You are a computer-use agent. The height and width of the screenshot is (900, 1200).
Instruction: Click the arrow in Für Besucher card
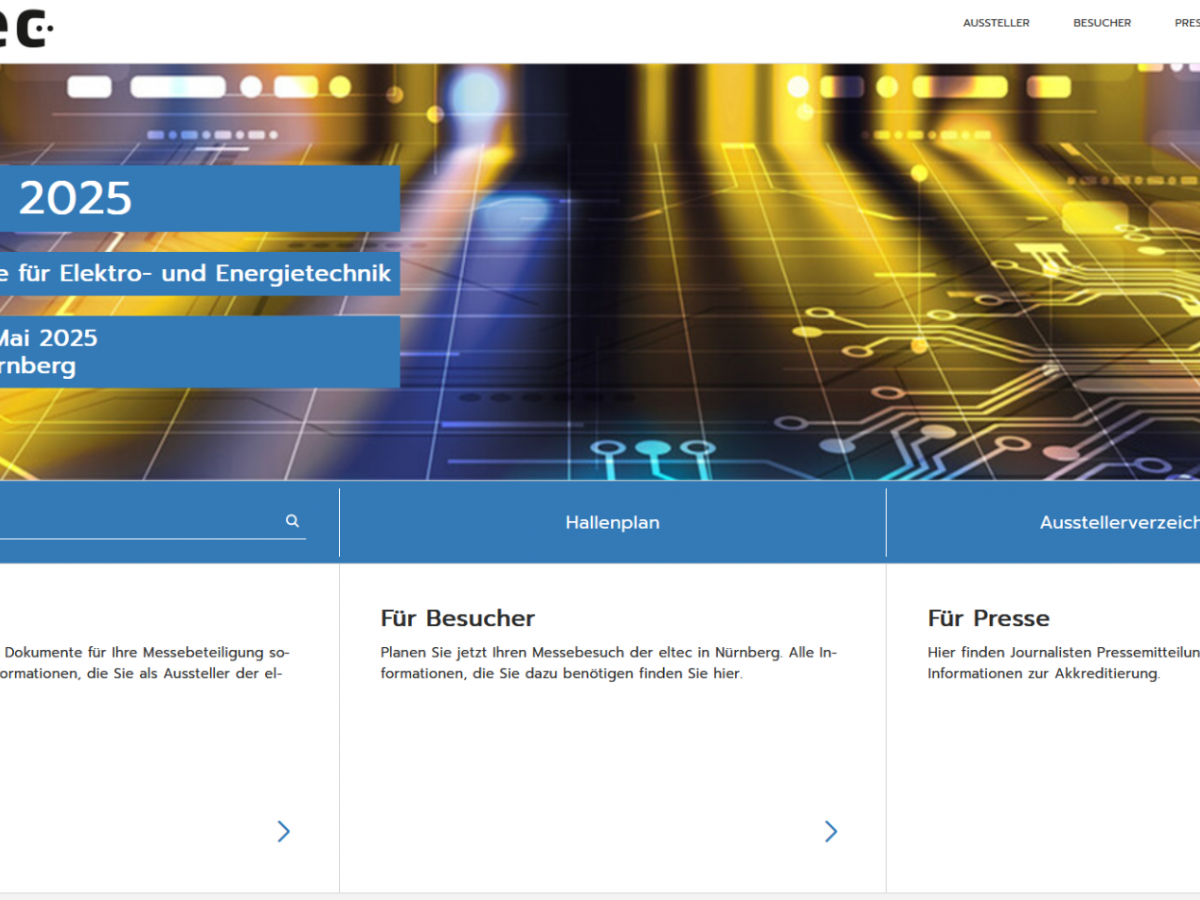tap(831, 831)
